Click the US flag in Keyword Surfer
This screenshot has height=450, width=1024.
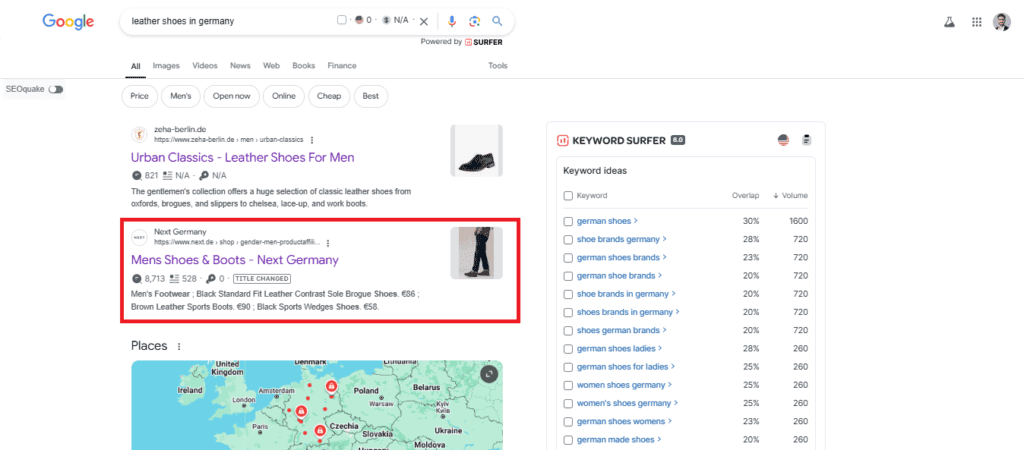[x=783, y=140]
